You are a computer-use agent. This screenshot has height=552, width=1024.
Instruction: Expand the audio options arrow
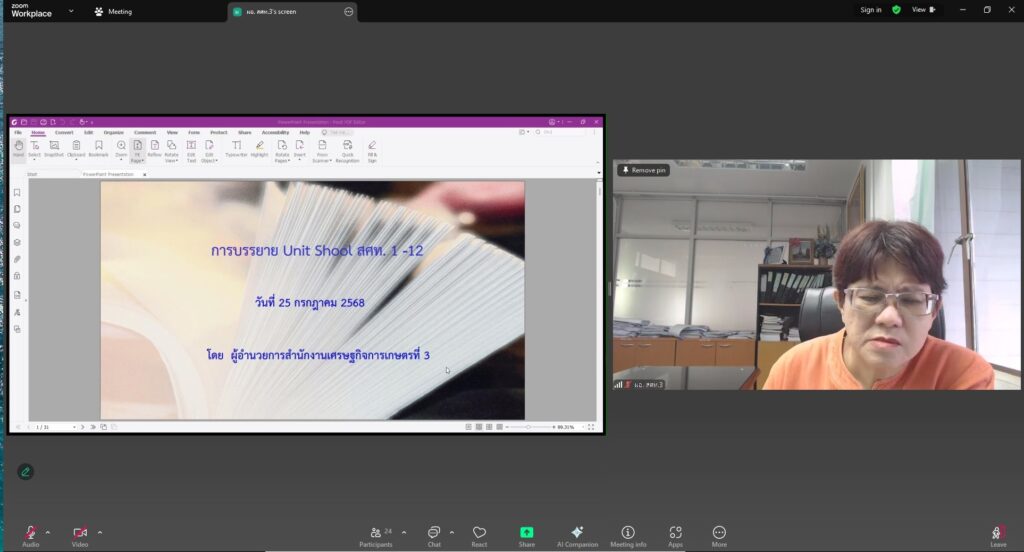[48, 532]
